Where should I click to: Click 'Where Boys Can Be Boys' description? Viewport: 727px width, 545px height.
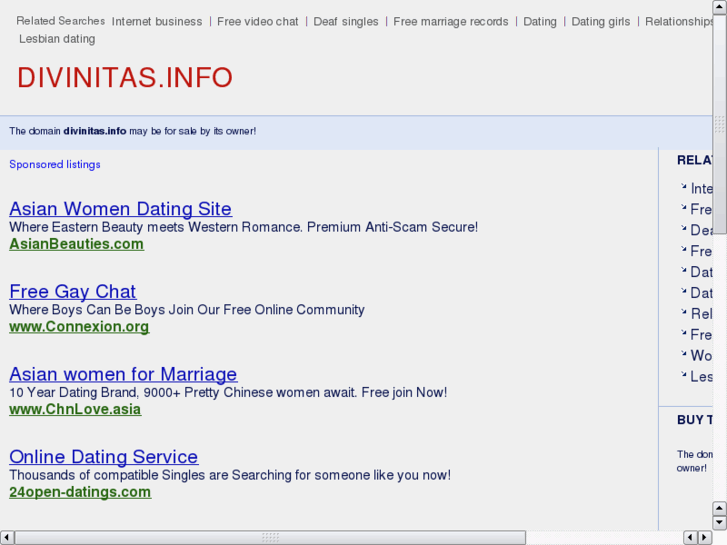[187, 310]
